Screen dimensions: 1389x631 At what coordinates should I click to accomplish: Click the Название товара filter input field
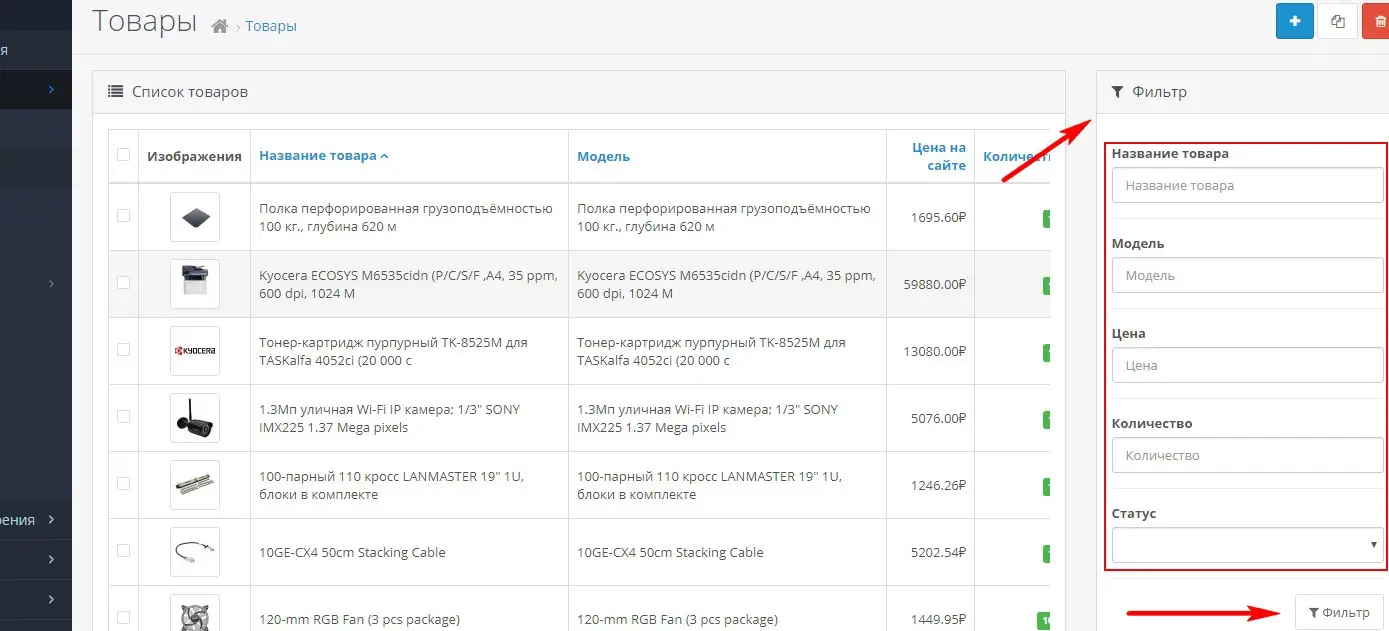[1247, 185]
